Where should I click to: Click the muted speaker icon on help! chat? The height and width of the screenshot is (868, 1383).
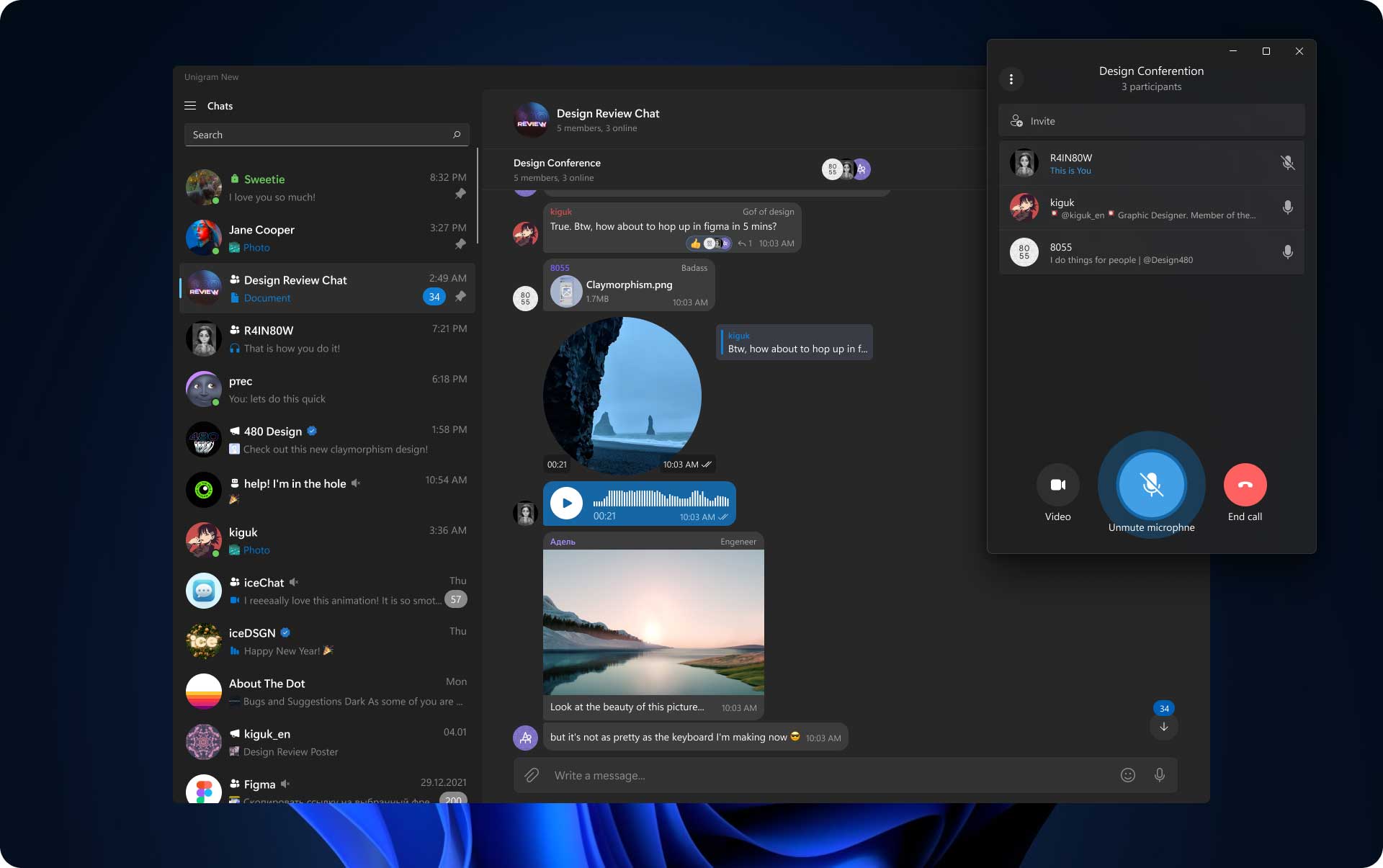[x=355, y=483]
